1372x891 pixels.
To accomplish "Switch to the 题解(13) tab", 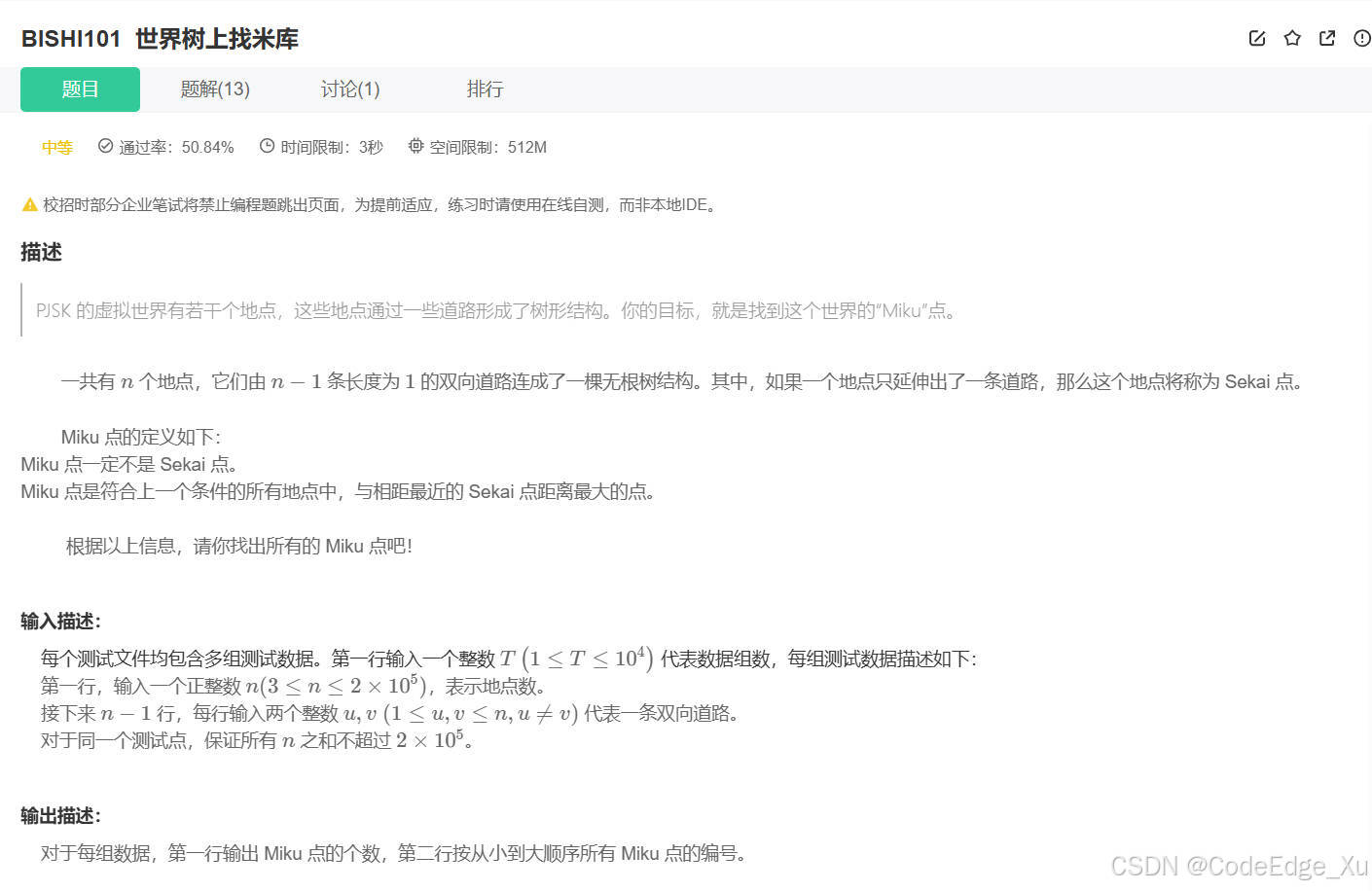I will click(214, 89).
